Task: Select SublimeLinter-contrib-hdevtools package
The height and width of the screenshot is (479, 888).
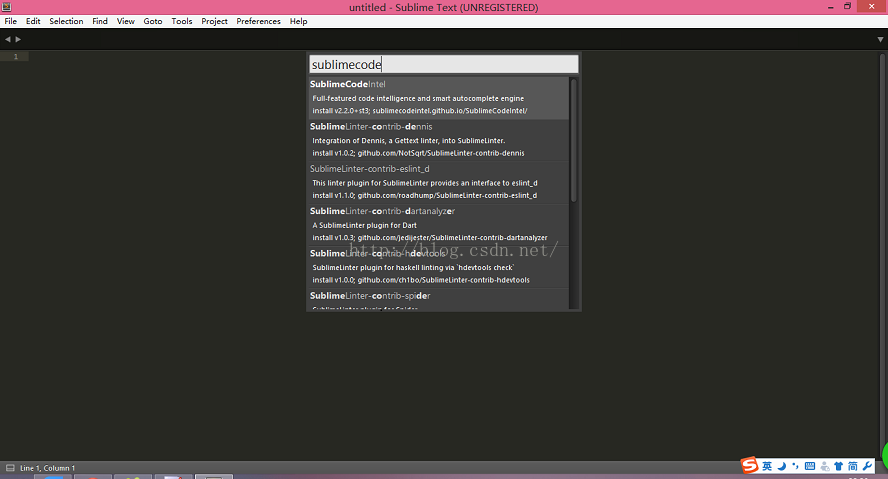Action: 439,267
